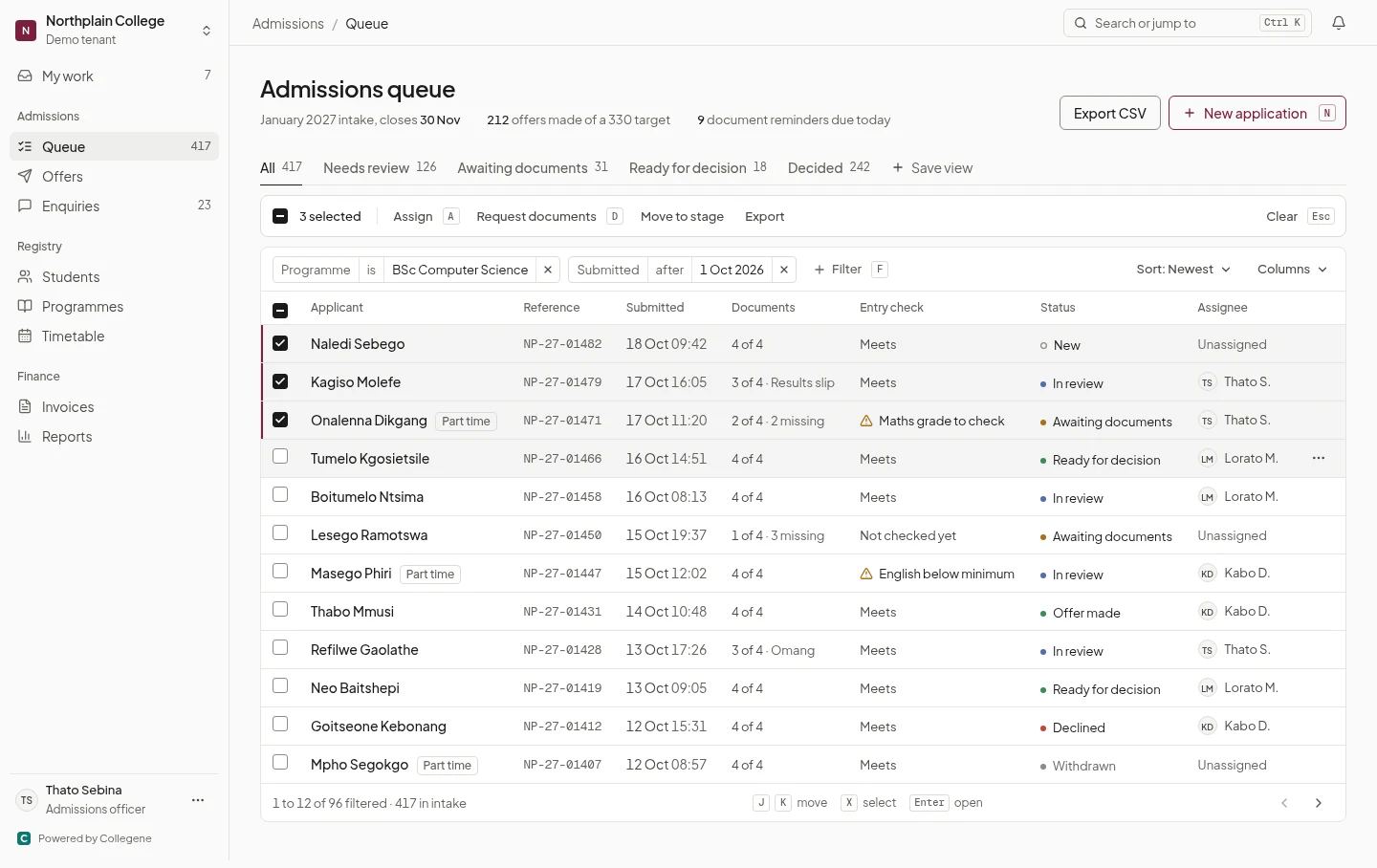
Task: Click Thato S. avatar in Kagiso Molefe row
Action: [x=1207, y=382]
